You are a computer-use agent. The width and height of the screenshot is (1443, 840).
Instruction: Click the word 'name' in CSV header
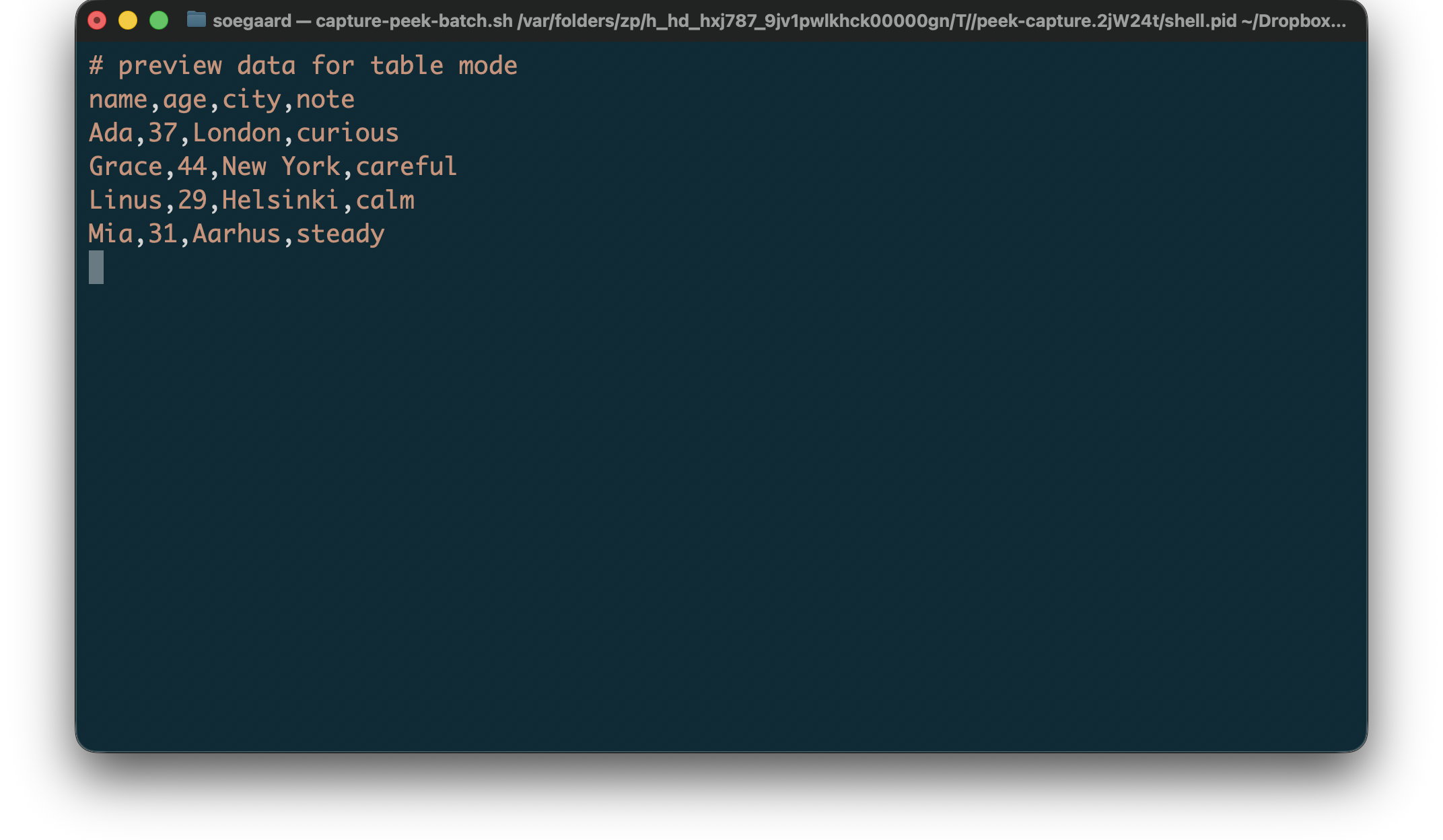(118, 100)
